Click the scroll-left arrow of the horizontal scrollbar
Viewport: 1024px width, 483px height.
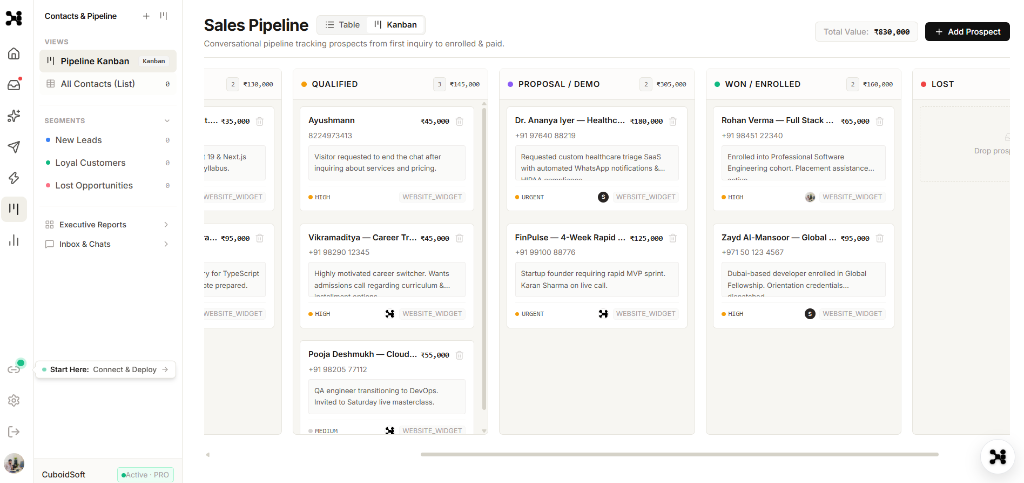click(208, 454)
